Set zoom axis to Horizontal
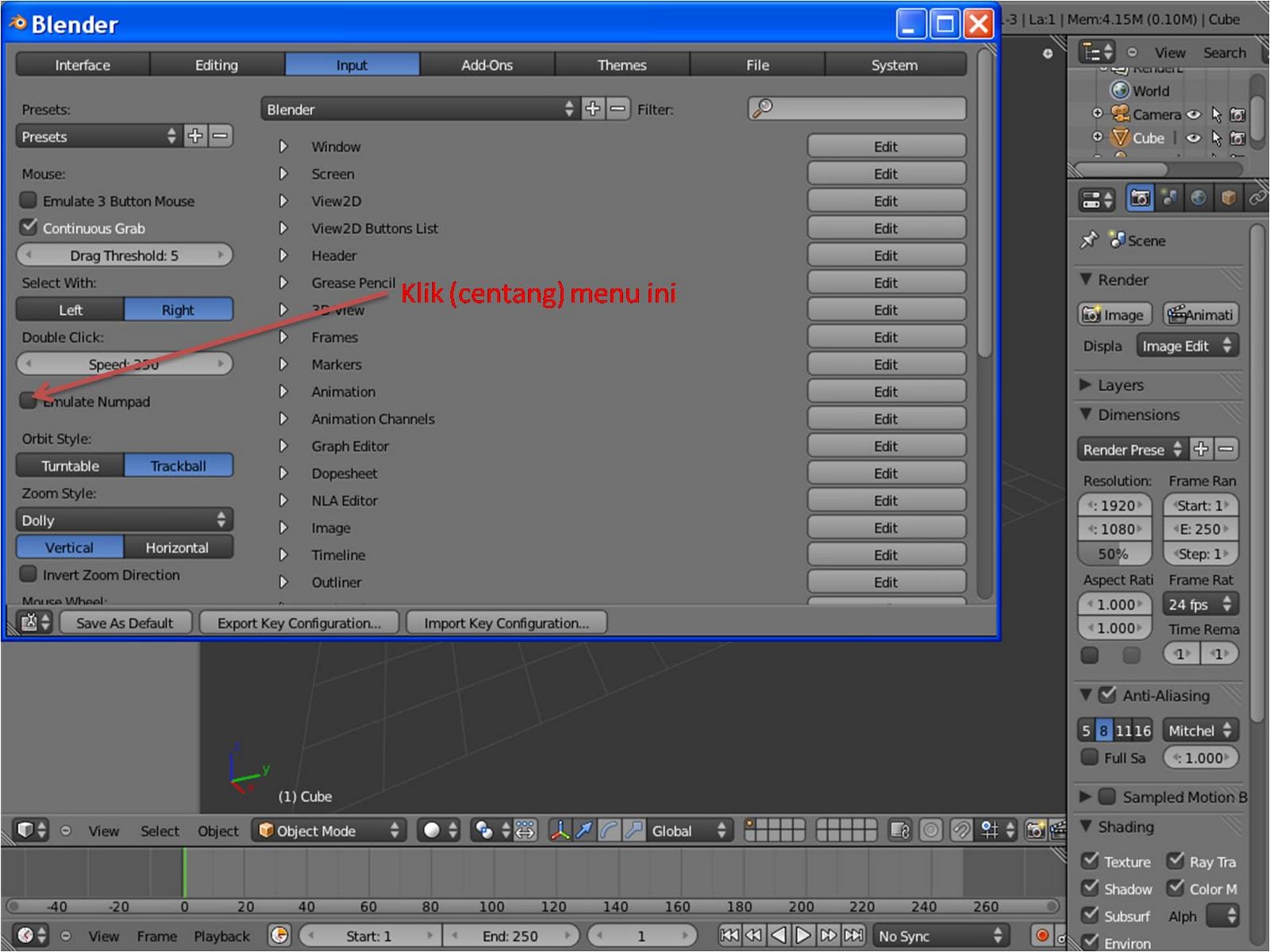Image resolution: width=1270 pixels, height=952 pixels. [178, 547]
